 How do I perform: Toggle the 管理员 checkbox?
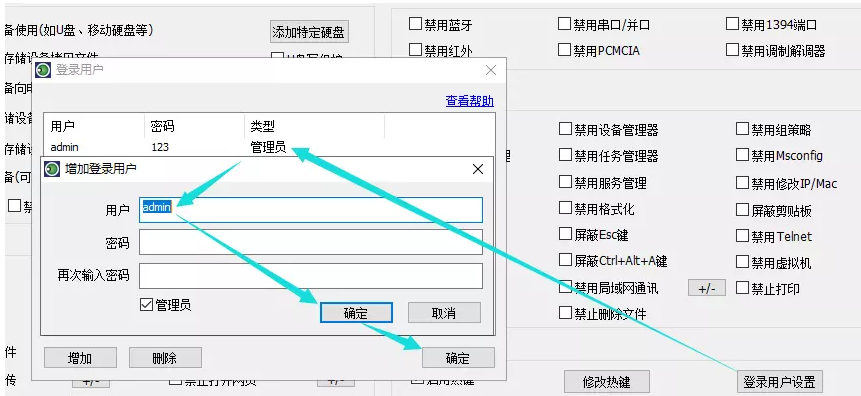(146, 305)
